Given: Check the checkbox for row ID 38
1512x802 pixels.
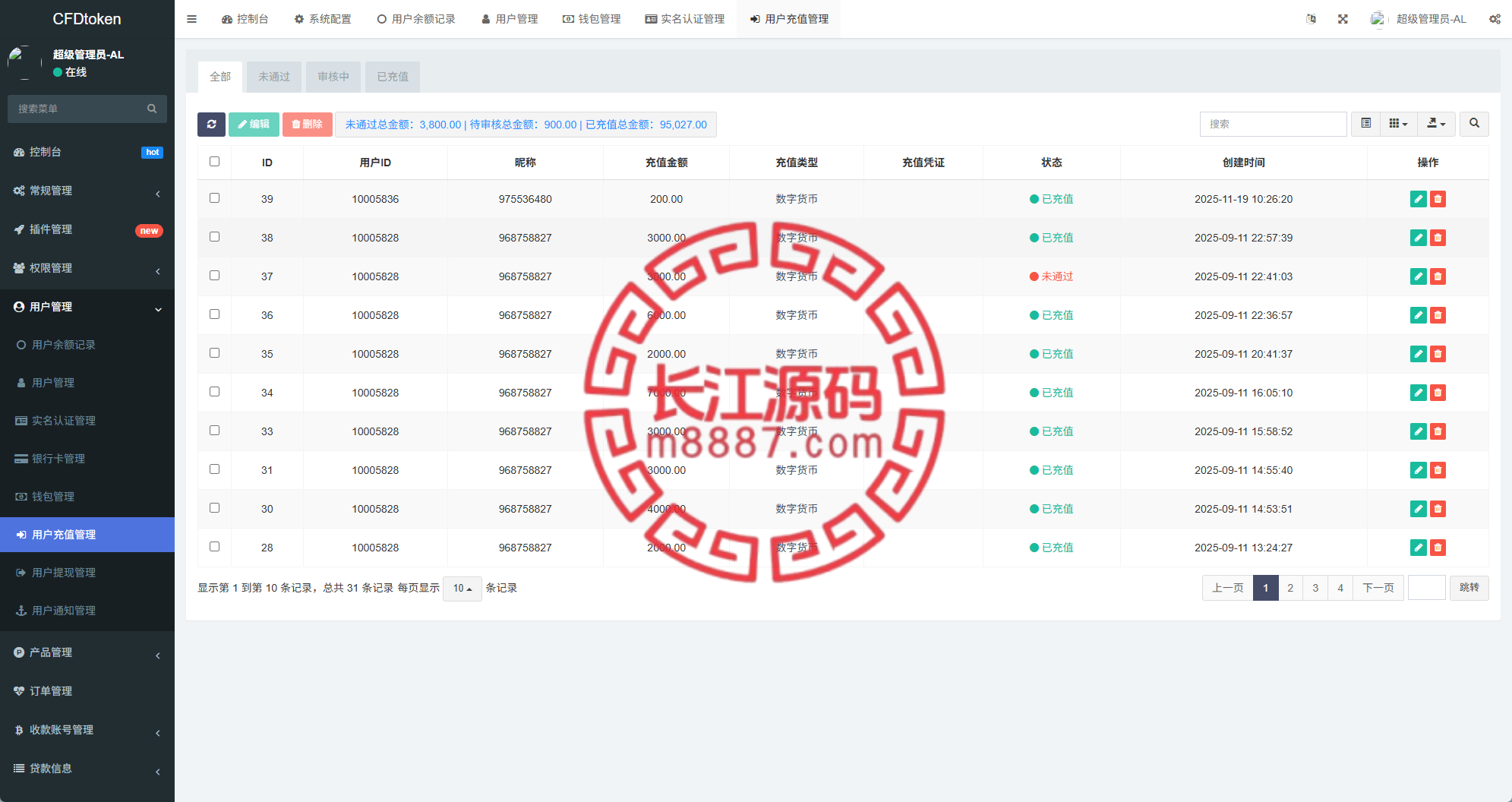Looking at the screenshot, I should (x=214, y=236).
